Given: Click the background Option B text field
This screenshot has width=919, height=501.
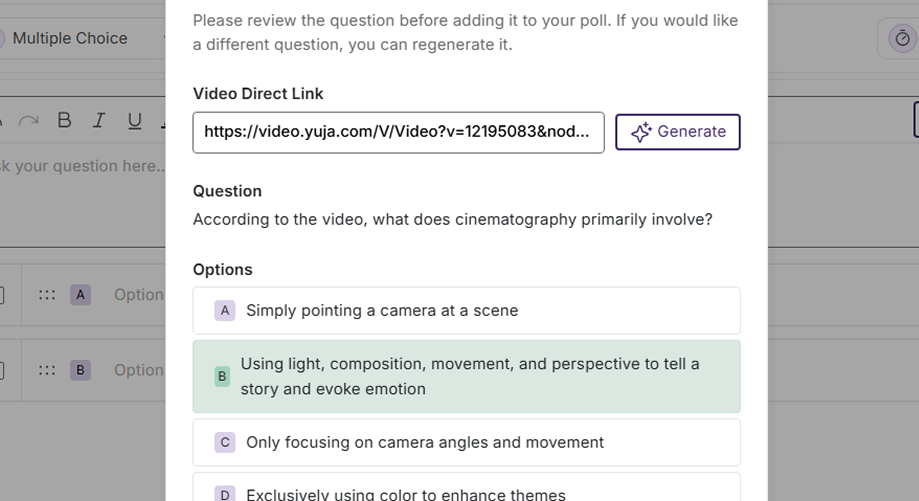Looking at the screenshot, I should (x=139, y=370).
